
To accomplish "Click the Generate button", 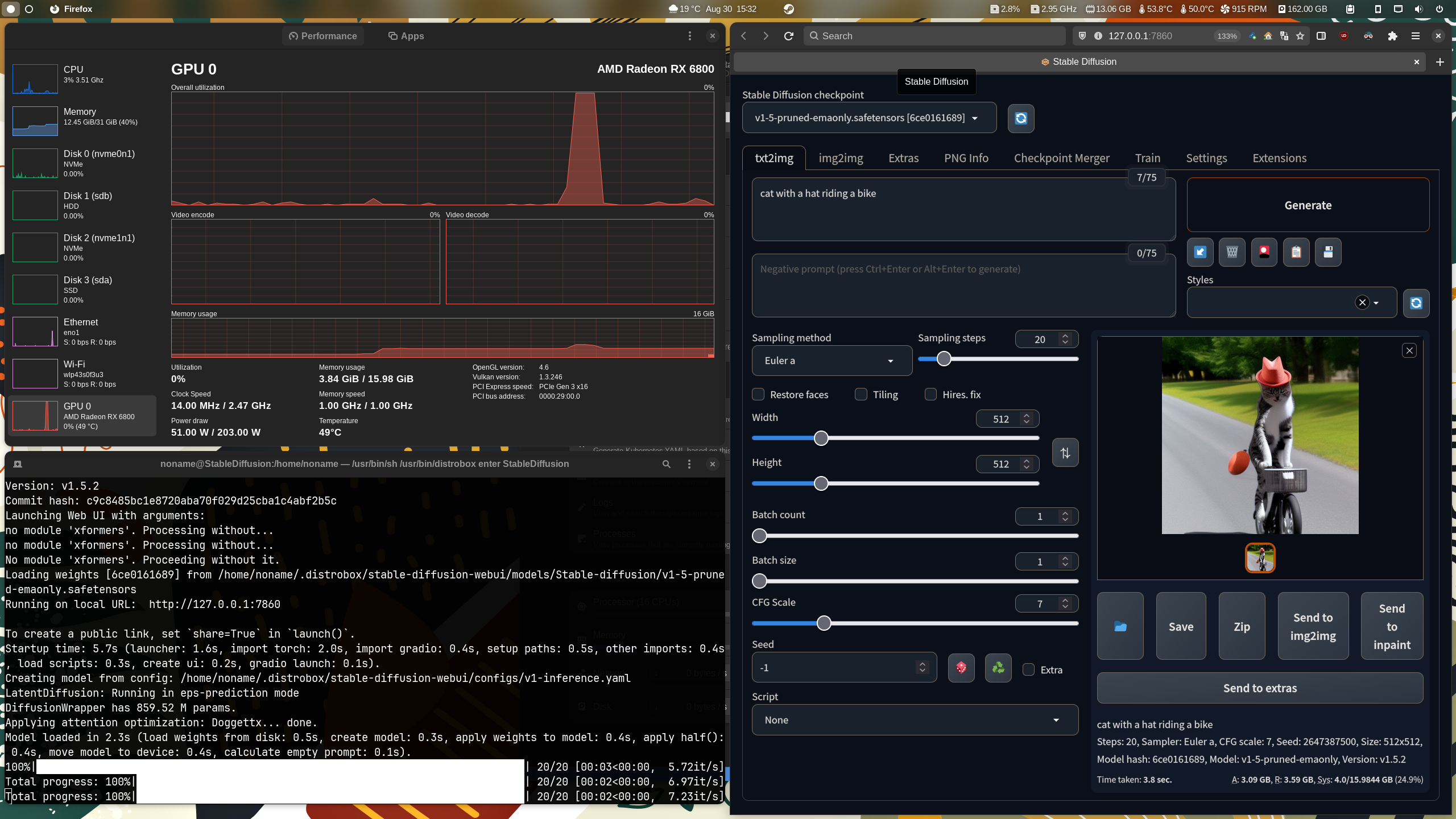I will (x=1308, y=205).
